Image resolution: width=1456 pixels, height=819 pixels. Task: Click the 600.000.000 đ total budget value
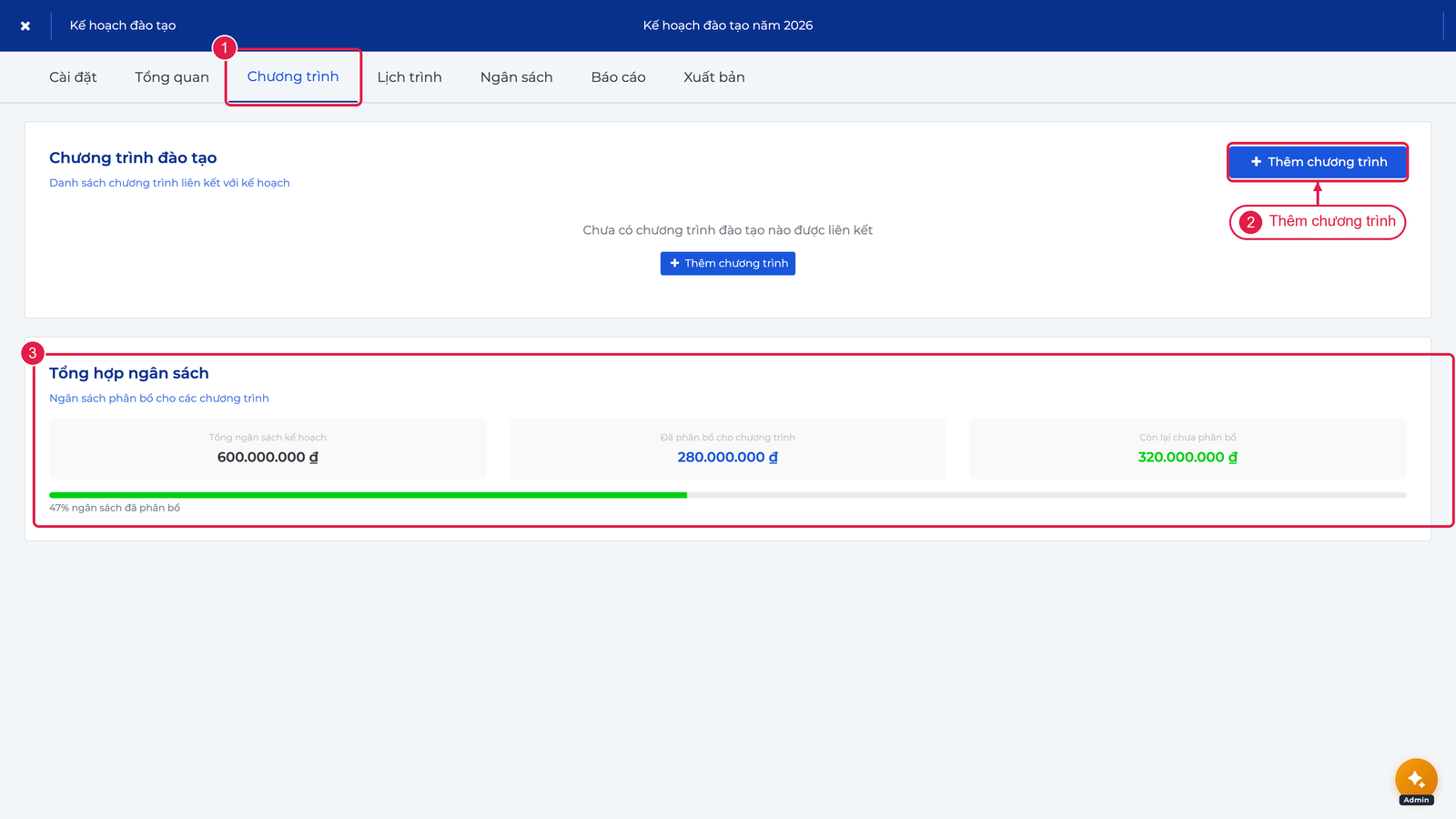tap(268, 457)
